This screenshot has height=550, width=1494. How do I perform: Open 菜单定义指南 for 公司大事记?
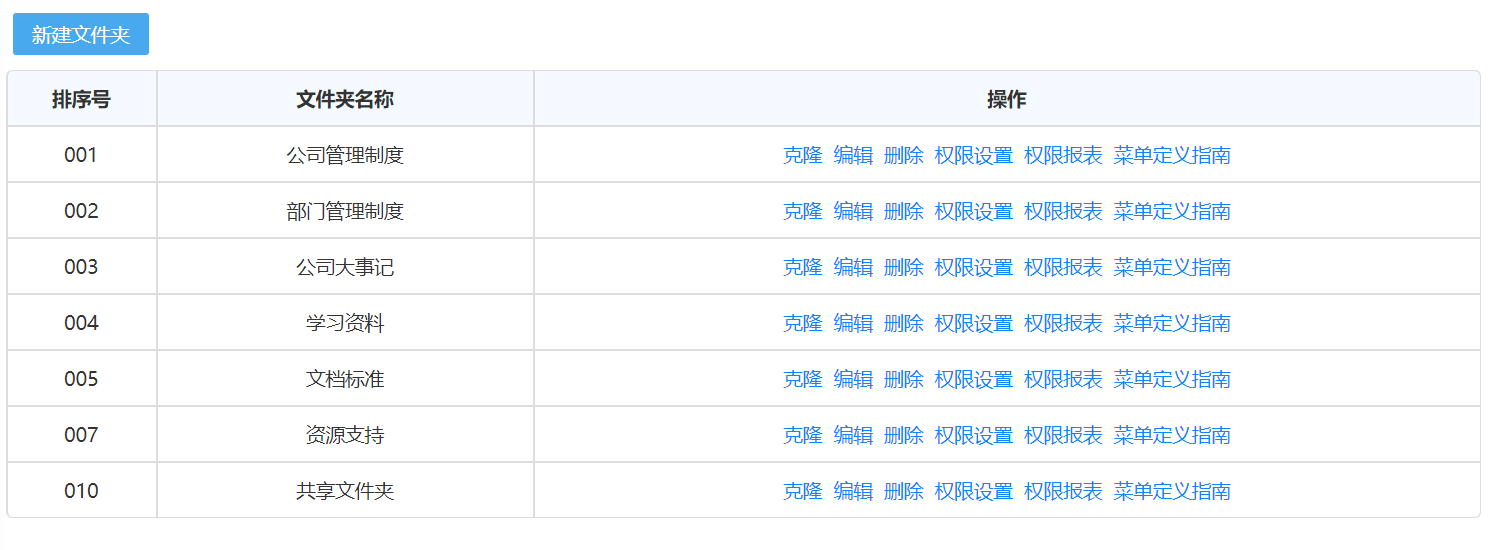[1172, 267]
